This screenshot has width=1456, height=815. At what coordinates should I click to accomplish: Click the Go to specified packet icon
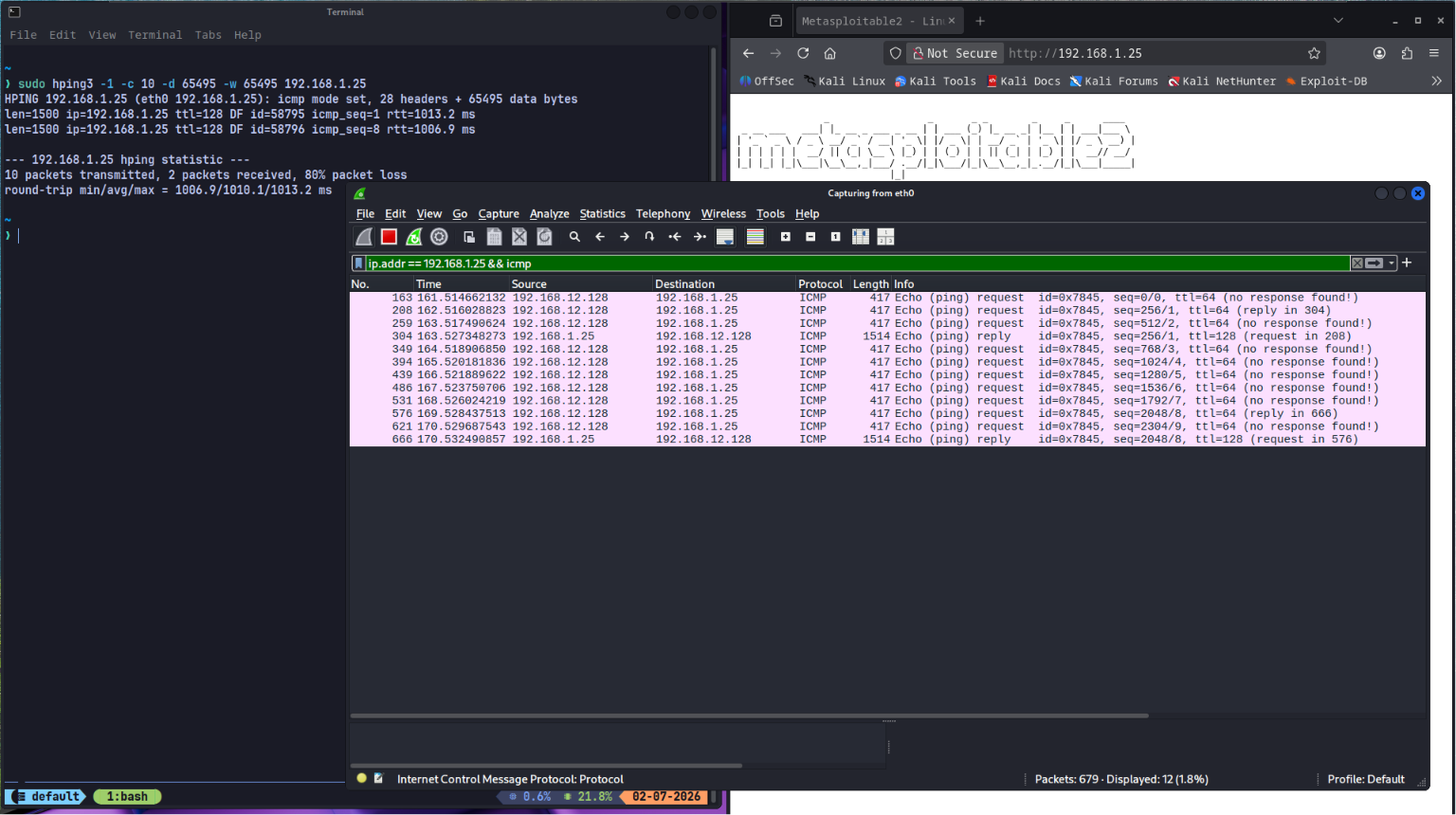click(x=649, y=237)
